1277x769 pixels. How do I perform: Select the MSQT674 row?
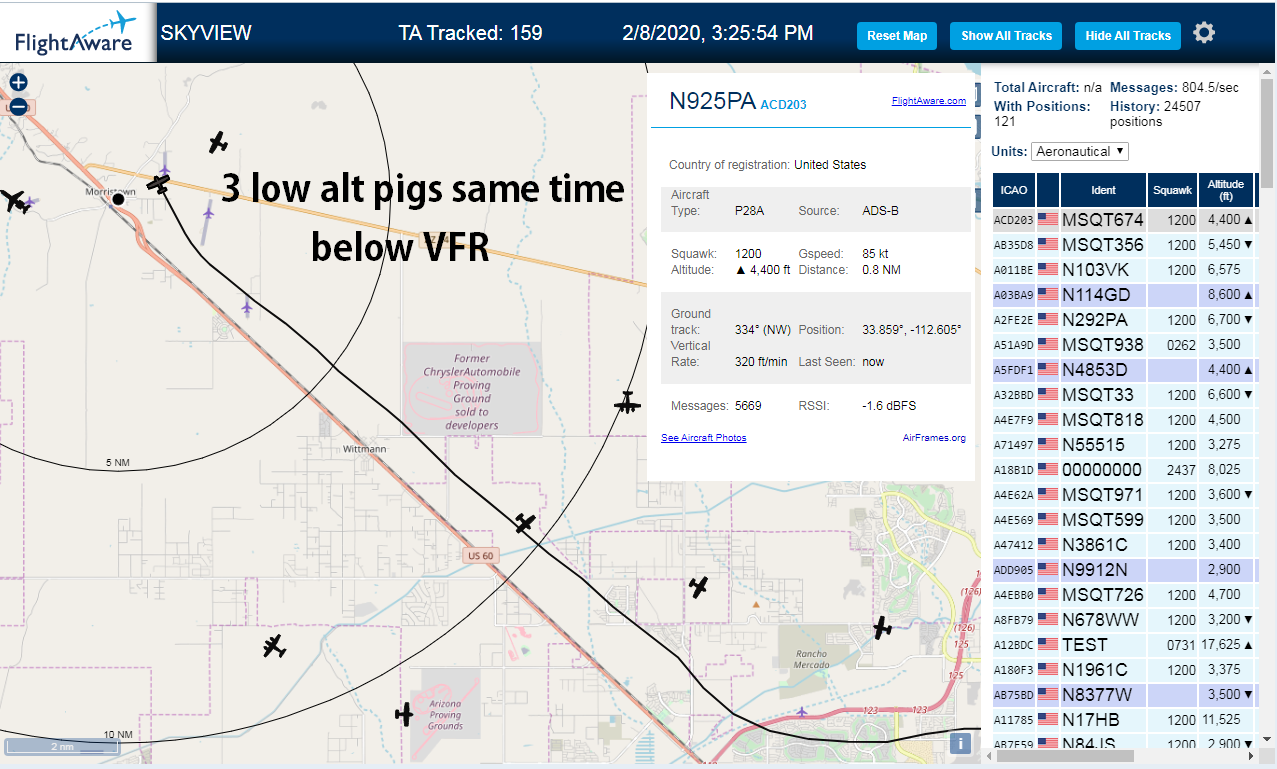click(x=1124, y=219)
